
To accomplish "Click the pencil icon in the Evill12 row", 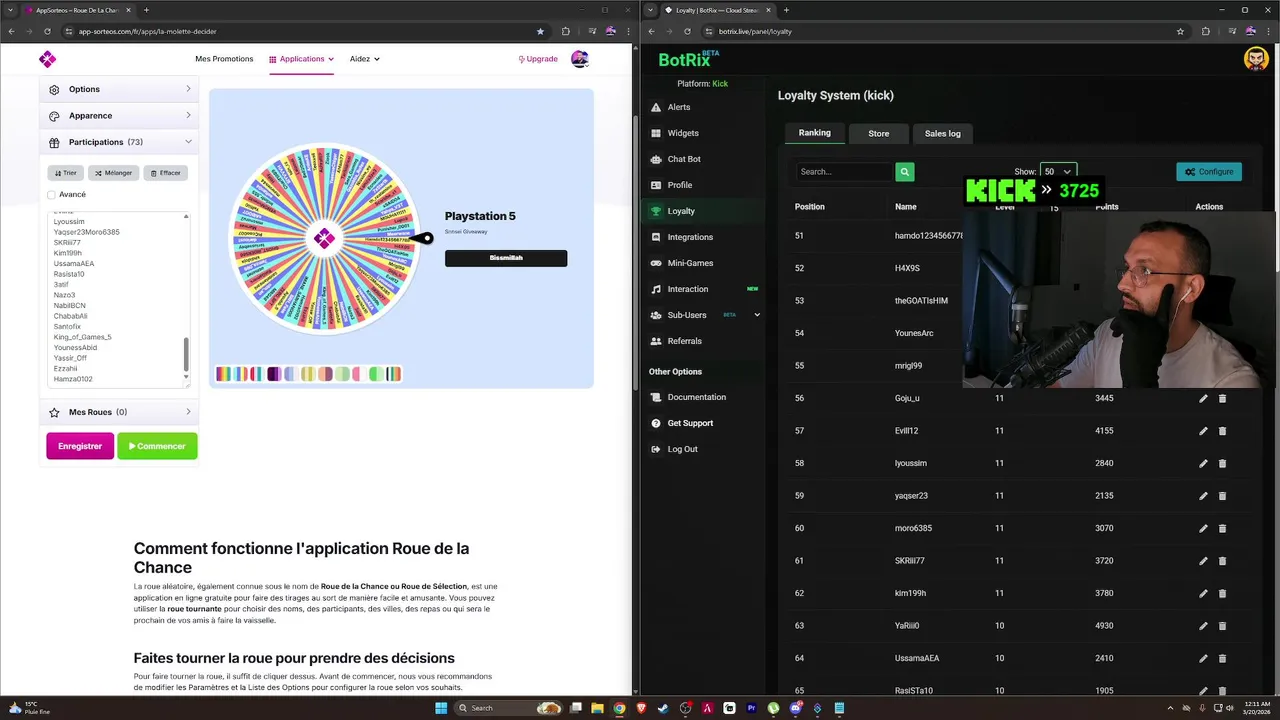I will pyautogui.click(x=1203, y=431).
